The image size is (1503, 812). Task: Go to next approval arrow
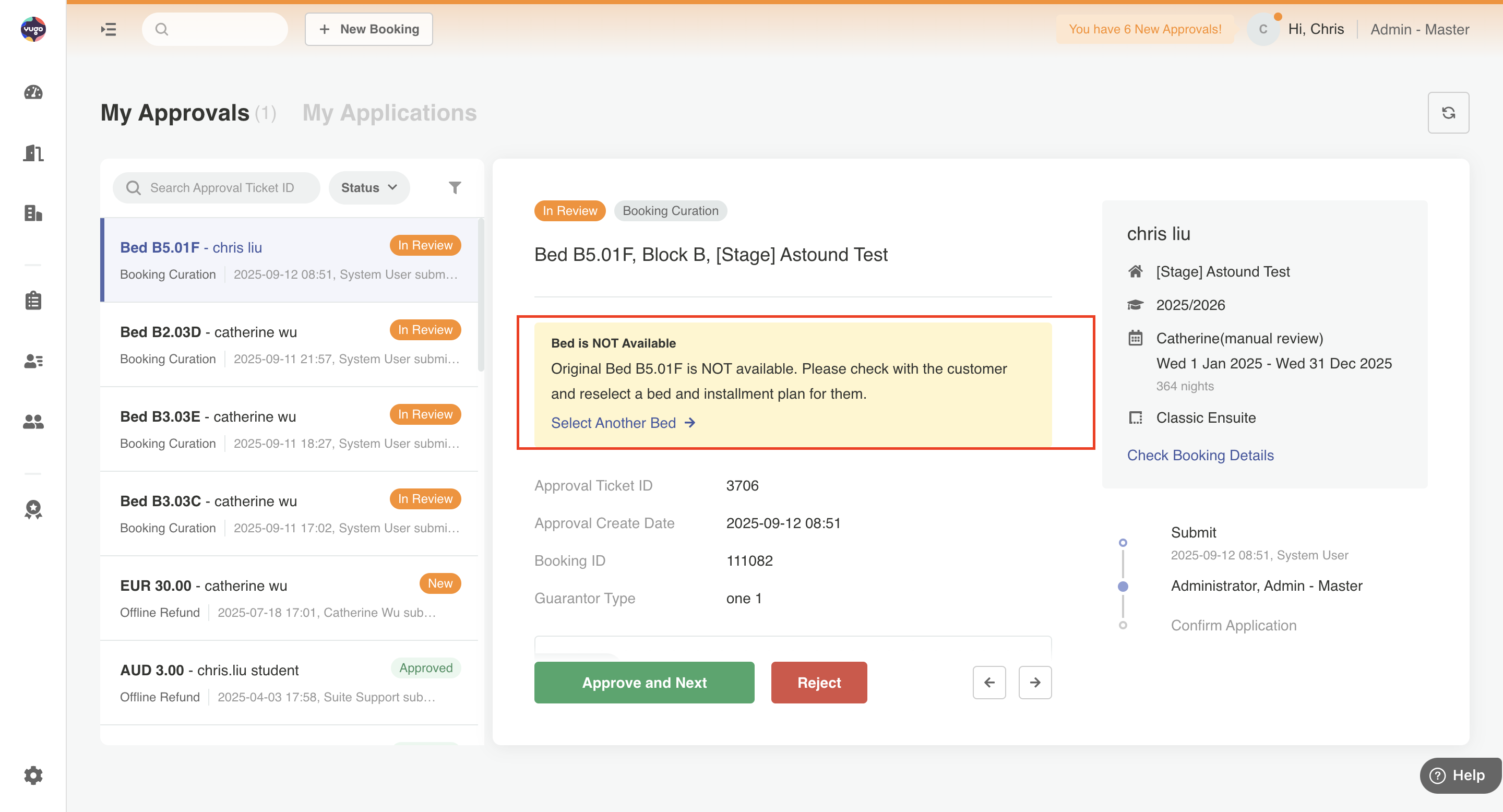1034,683
